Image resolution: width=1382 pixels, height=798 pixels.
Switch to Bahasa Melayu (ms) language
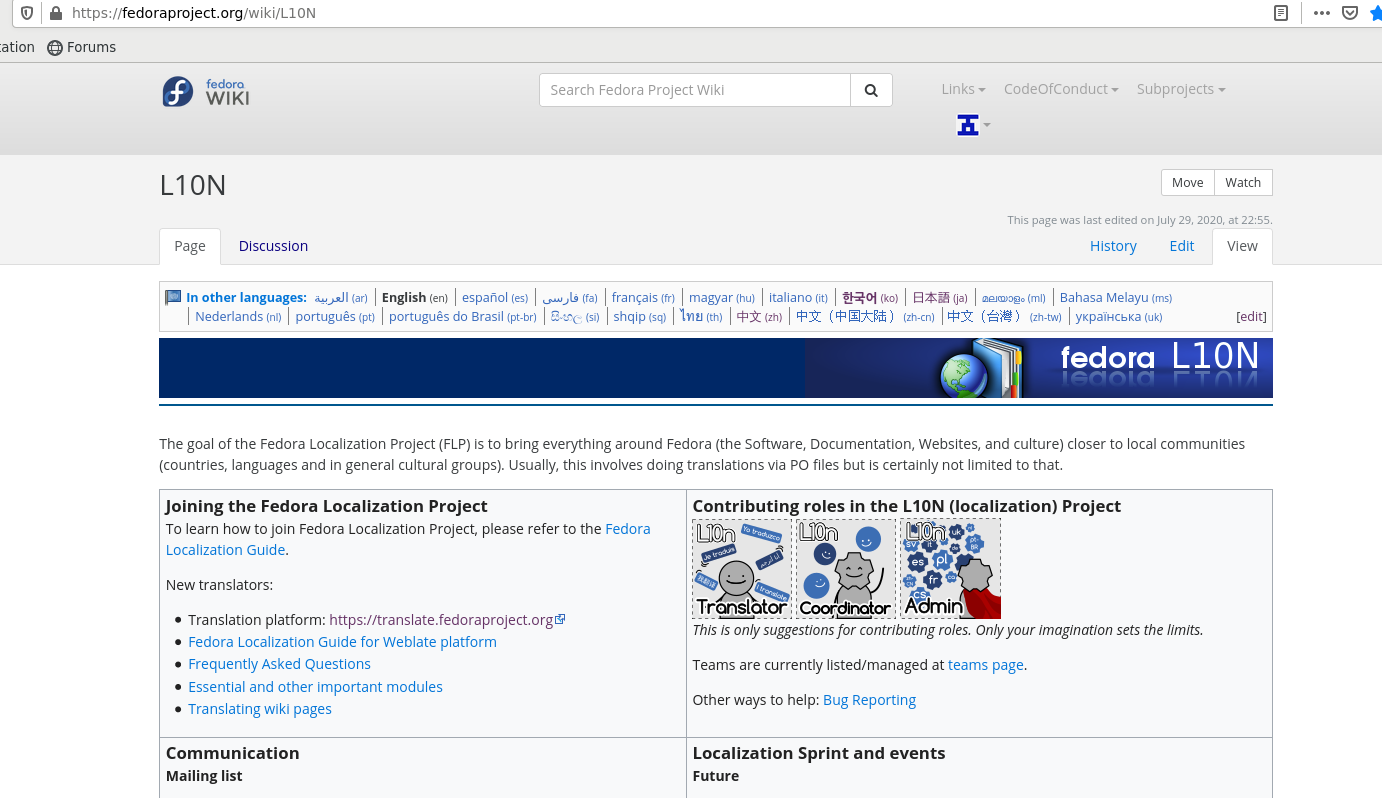[1116, 298]
